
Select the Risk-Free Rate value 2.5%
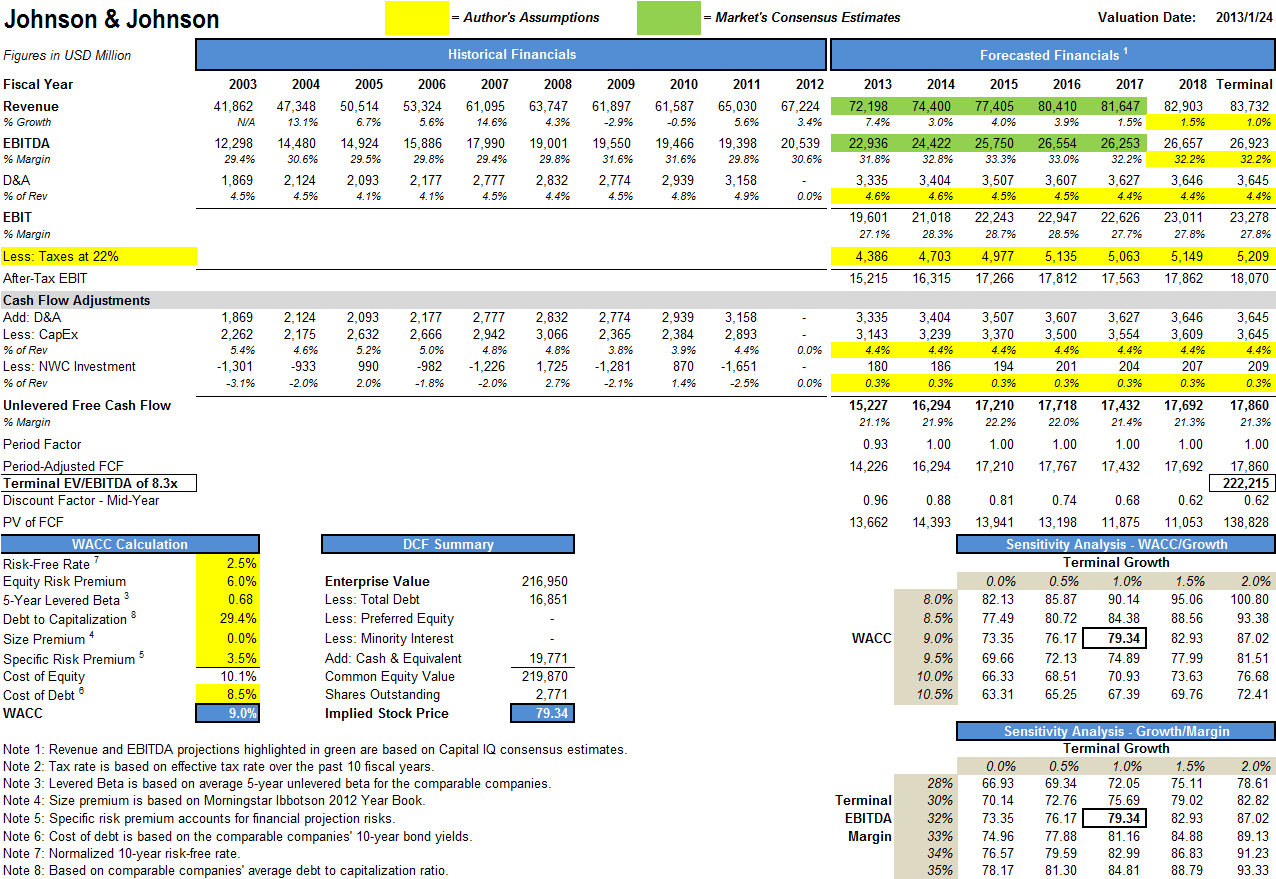(x=229, y=563)
